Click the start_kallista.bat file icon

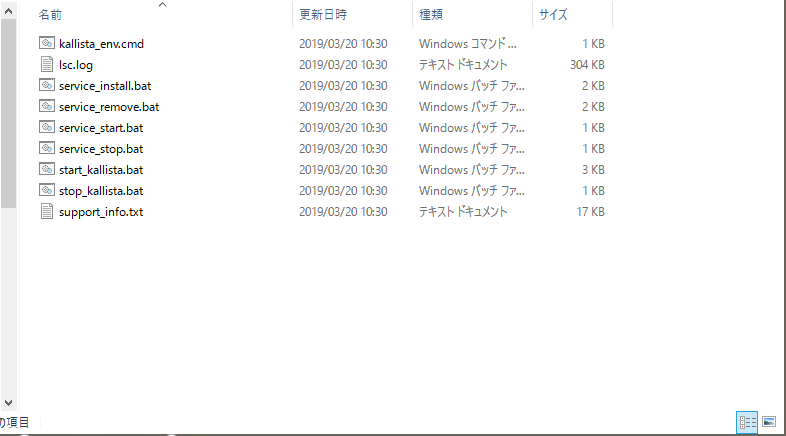click(47, 169)
